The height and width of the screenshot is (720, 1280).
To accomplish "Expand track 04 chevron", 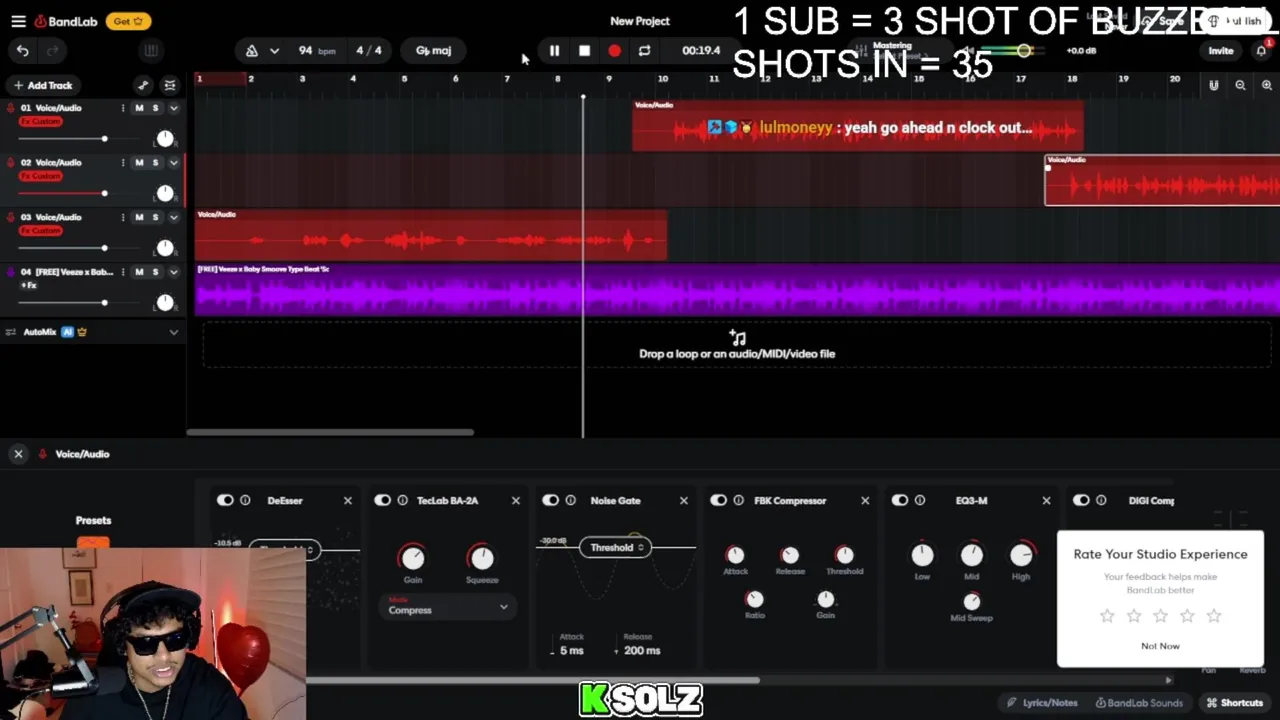I will click(x=173, y=272).
